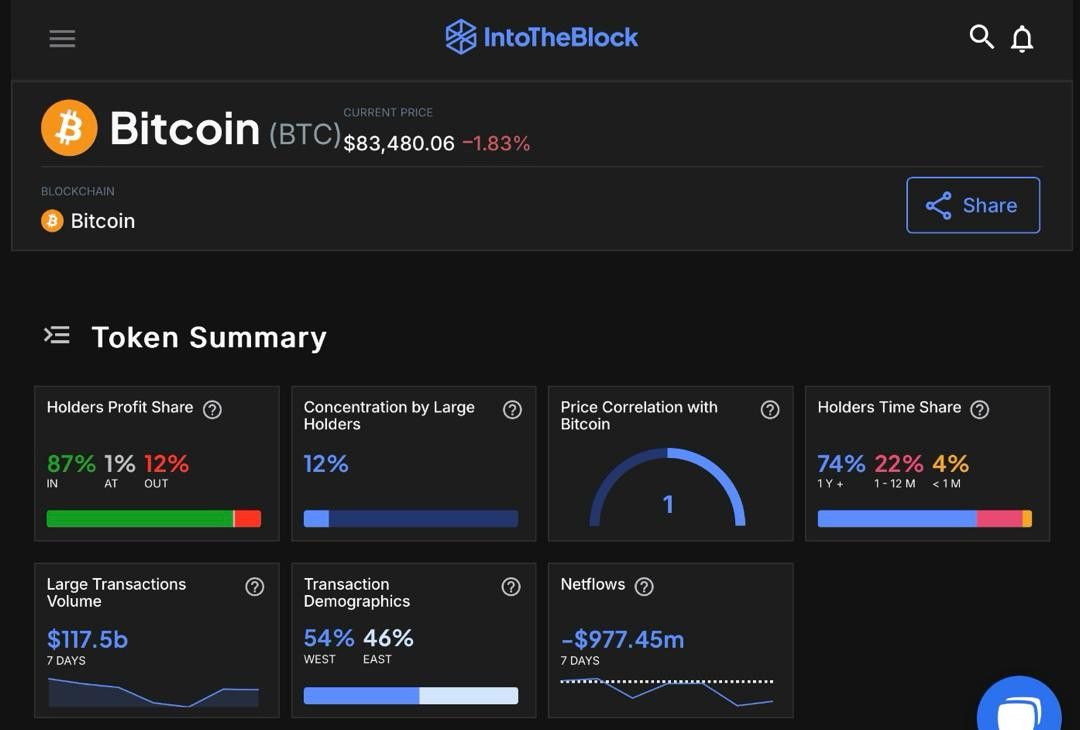The width and height of the screenshot is (1080, 730).
Task: Click the orange Bitcoin logo beside the title
Action: [x=69, y=128]
